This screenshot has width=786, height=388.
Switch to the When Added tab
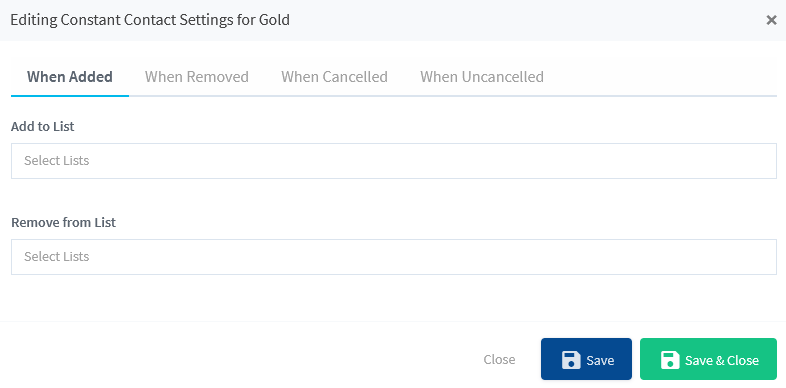coord(70,77)
